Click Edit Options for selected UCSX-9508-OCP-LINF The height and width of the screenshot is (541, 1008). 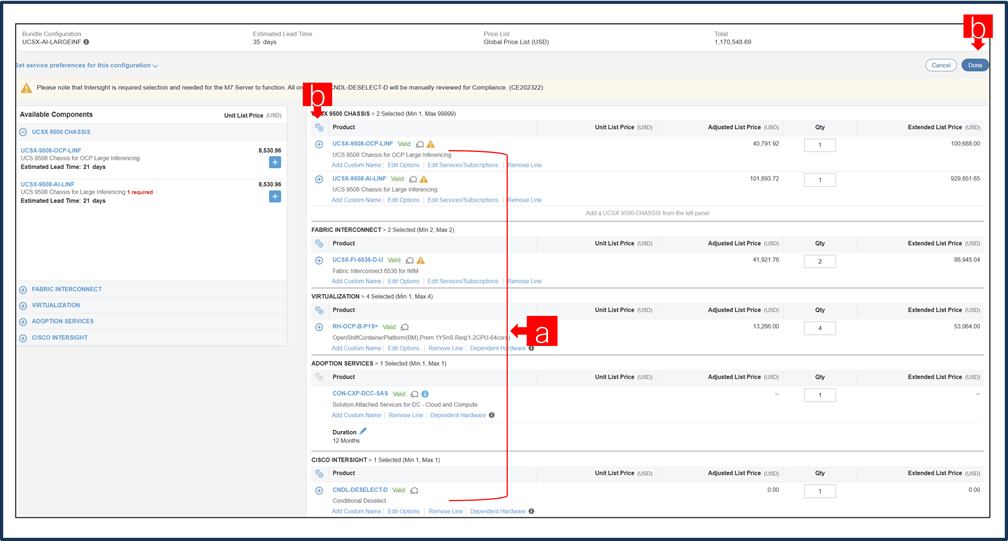(x=403, y=165)
